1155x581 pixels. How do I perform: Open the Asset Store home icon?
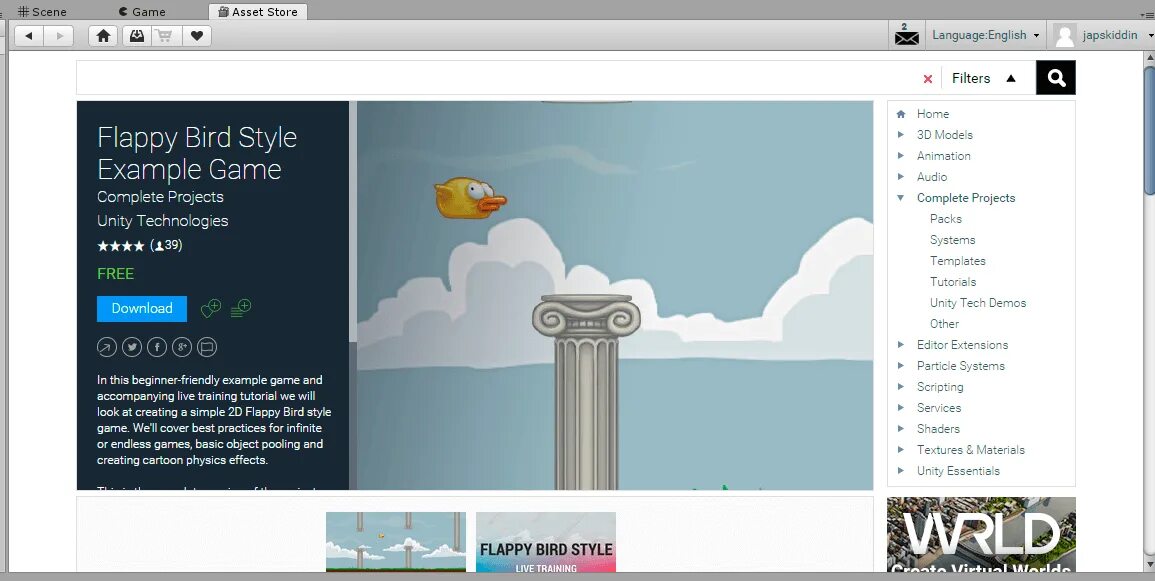coord(104,35)
